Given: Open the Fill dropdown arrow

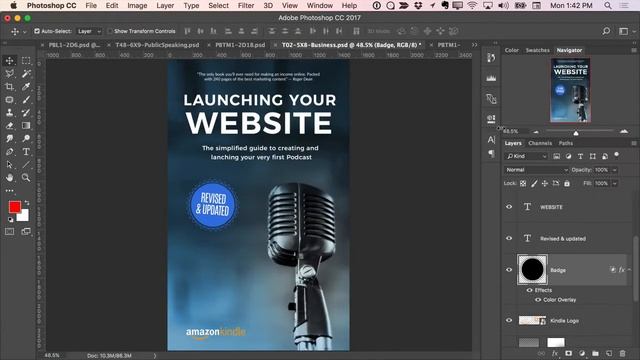Looking at the screenshot, I should pyautogui.click(x=615, y=184).
